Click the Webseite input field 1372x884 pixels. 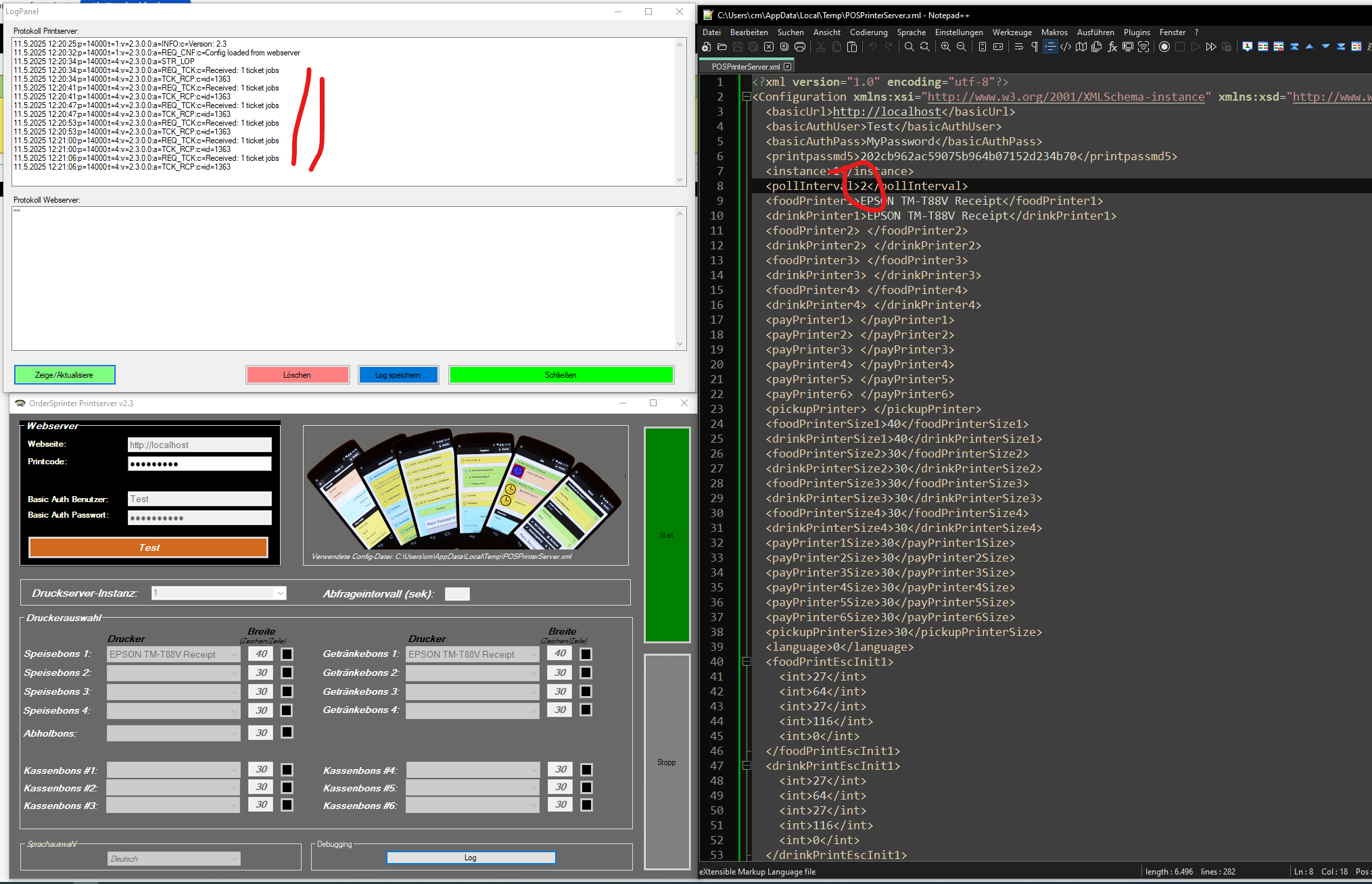point(199,445)
